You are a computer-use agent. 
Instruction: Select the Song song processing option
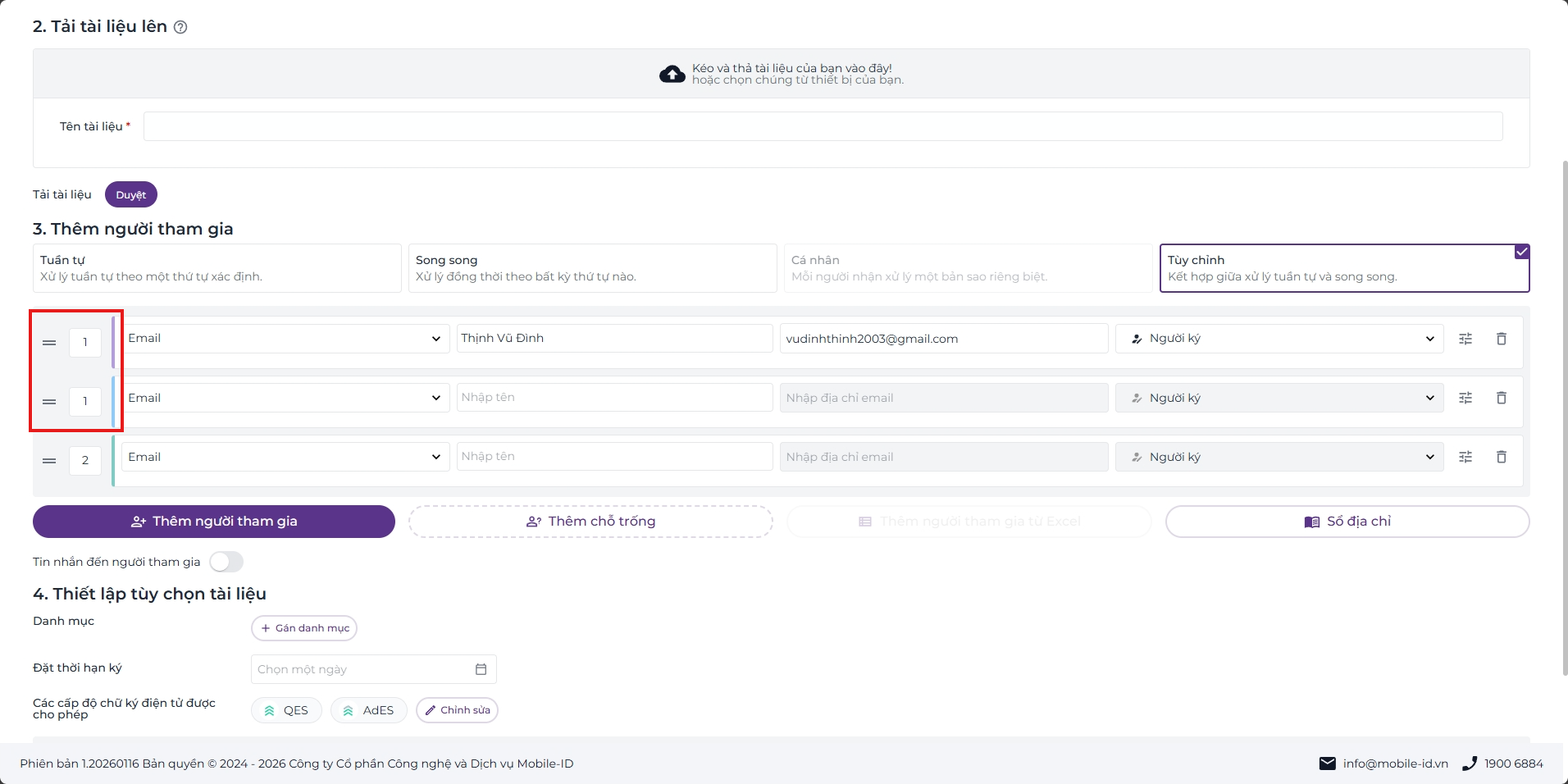click(x=593, y=268)
